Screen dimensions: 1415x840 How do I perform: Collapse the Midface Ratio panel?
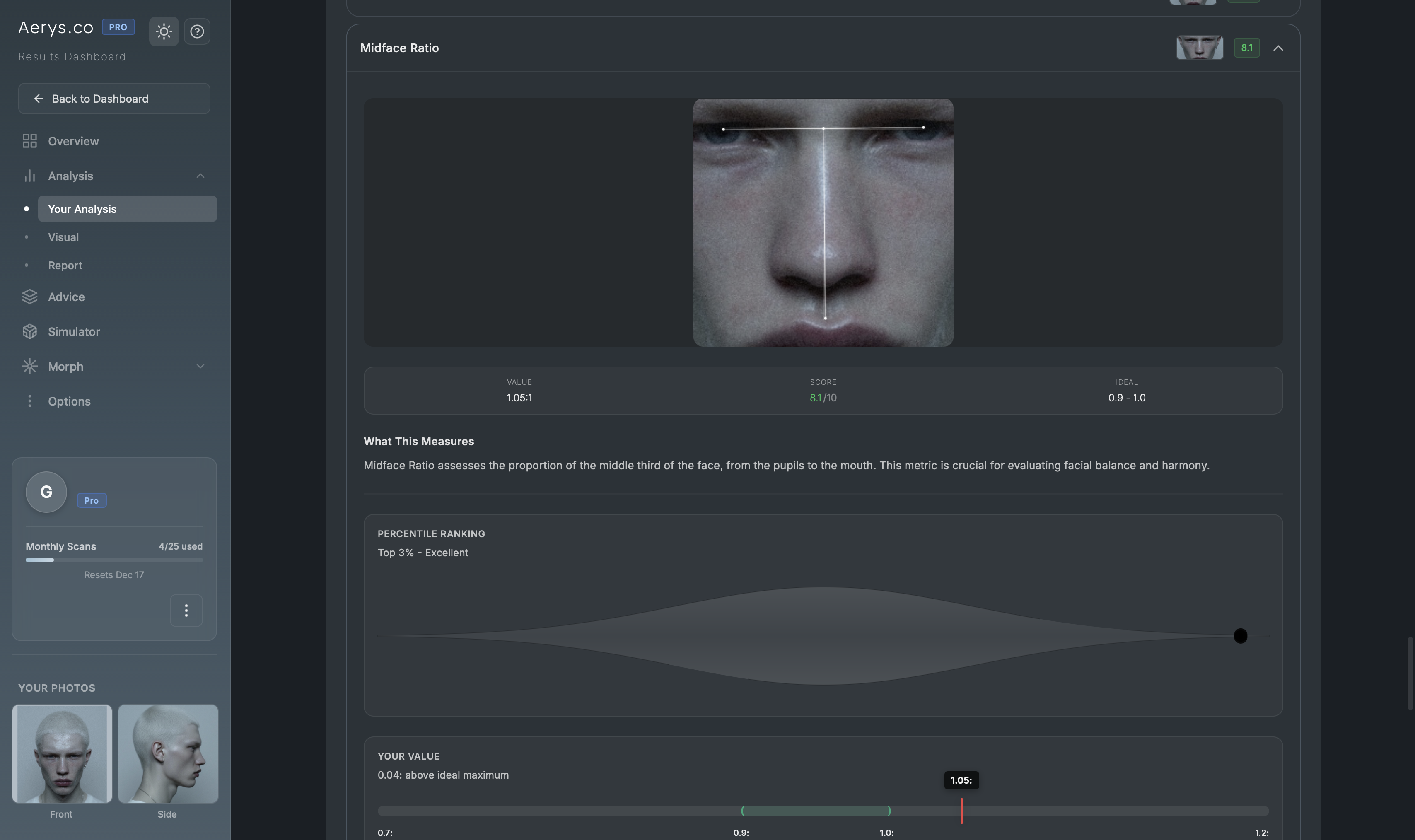pyautogui.click(x=1277, y=48)
